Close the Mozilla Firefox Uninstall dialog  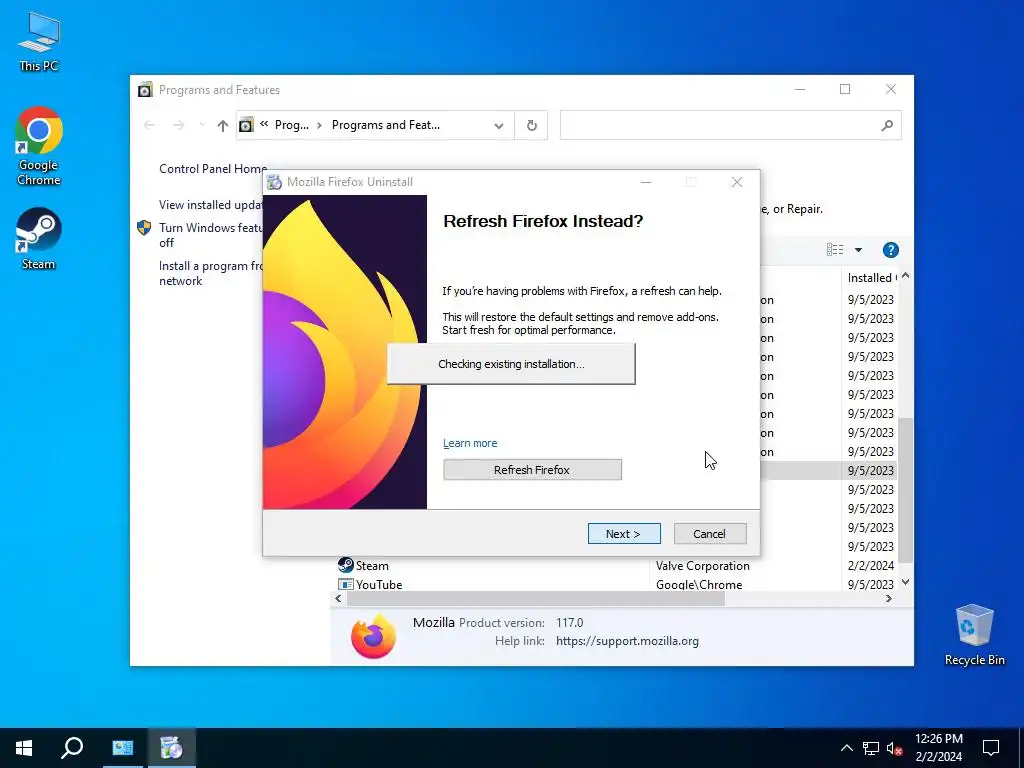(737, 182)
